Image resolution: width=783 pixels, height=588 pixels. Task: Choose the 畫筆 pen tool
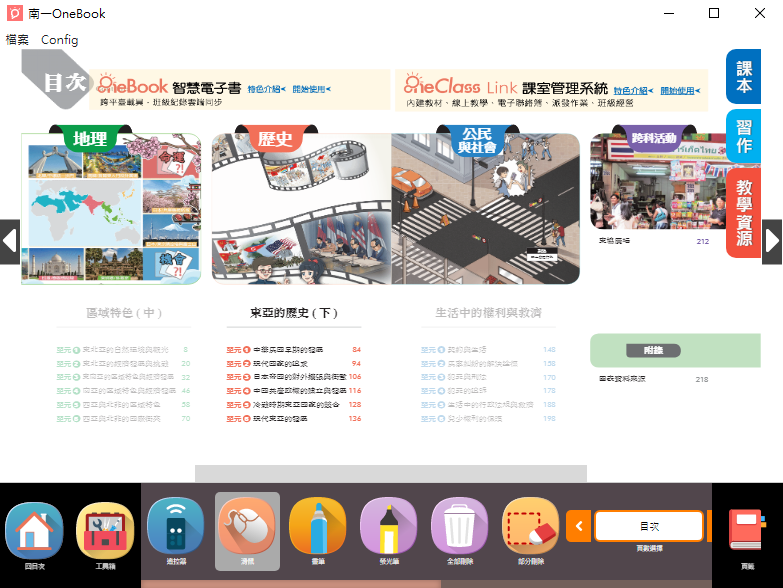click(x=317, y=527)
